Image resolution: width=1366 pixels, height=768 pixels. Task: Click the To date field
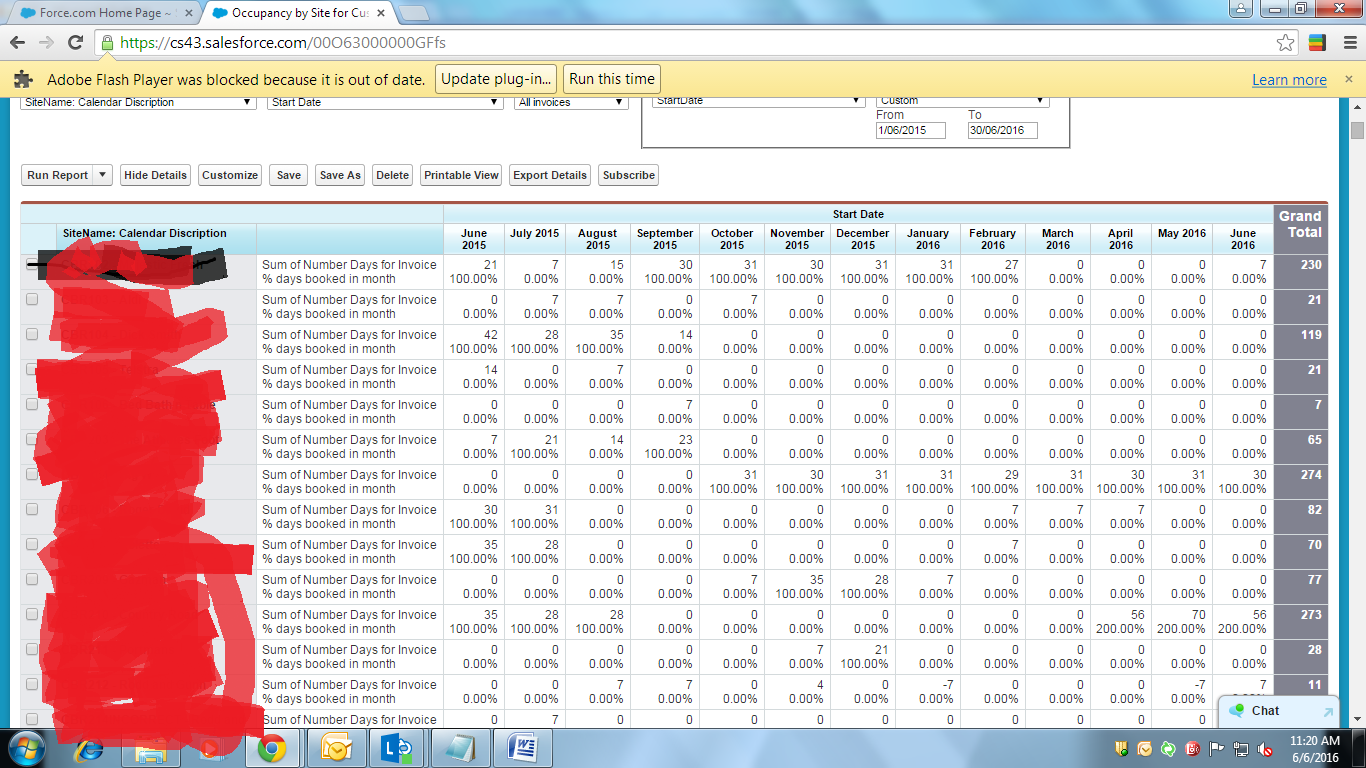click(x=1003, y=131)
